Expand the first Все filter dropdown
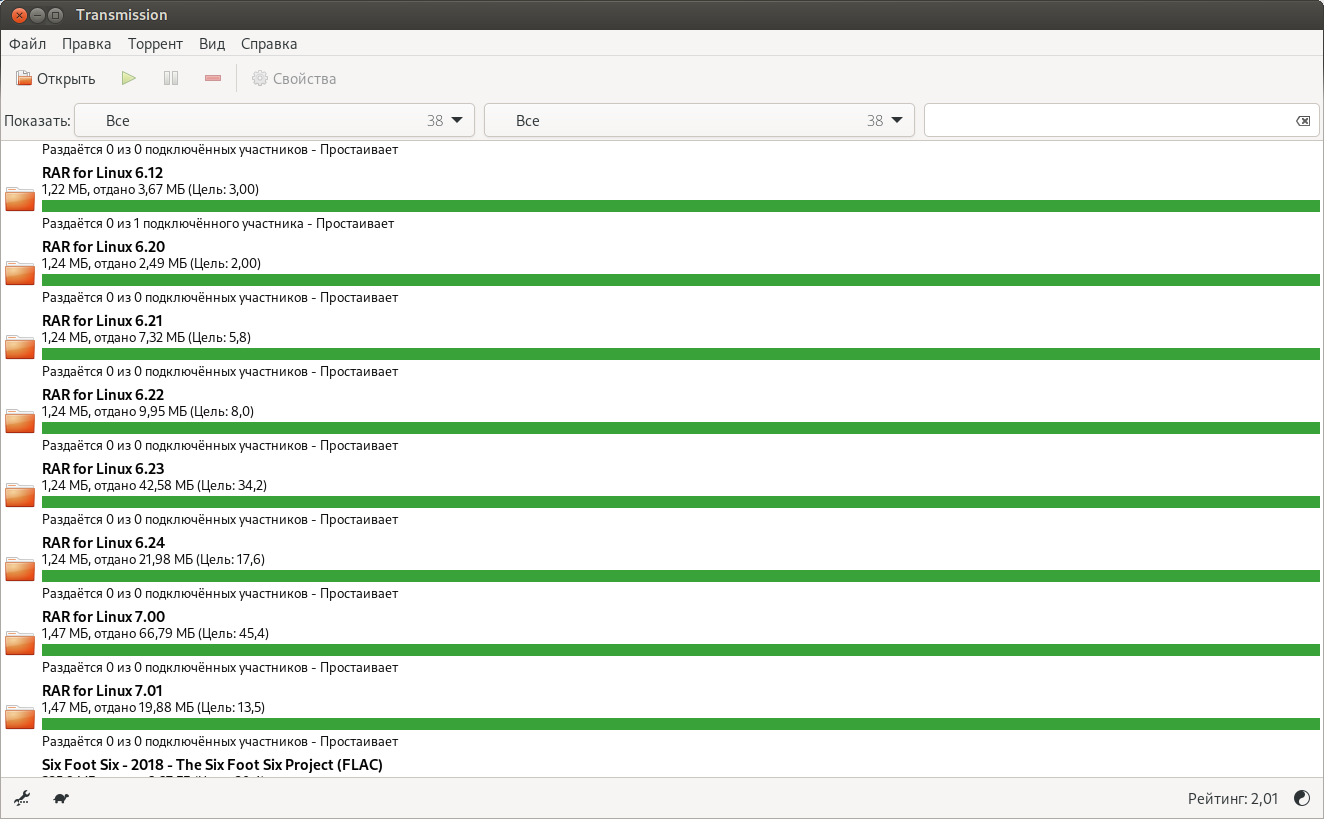The image size is (1324, 819). coord(273,120)
